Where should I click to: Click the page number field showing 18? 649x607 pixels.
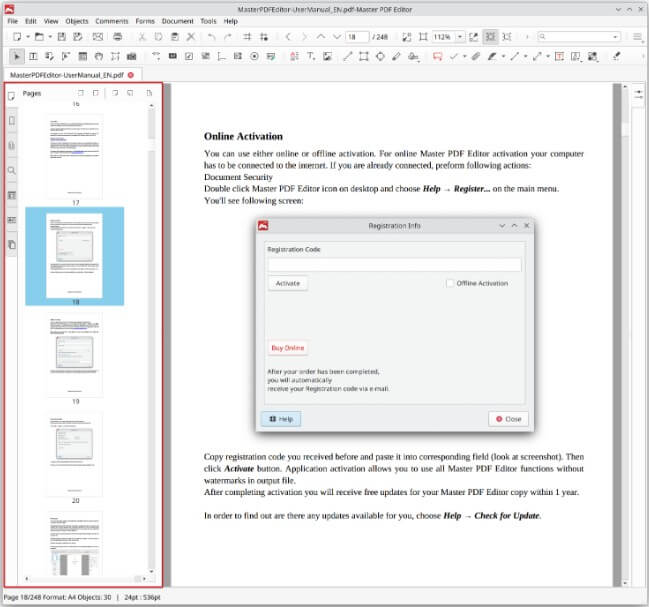coord(357,37)
